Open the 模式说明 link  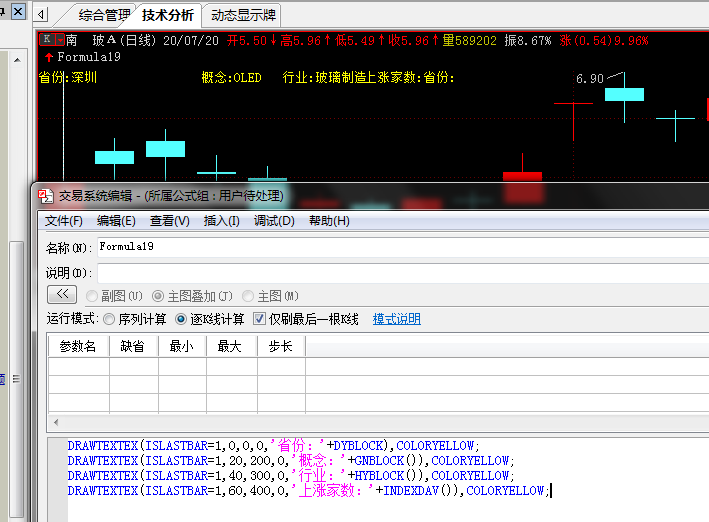coord(397,319)
